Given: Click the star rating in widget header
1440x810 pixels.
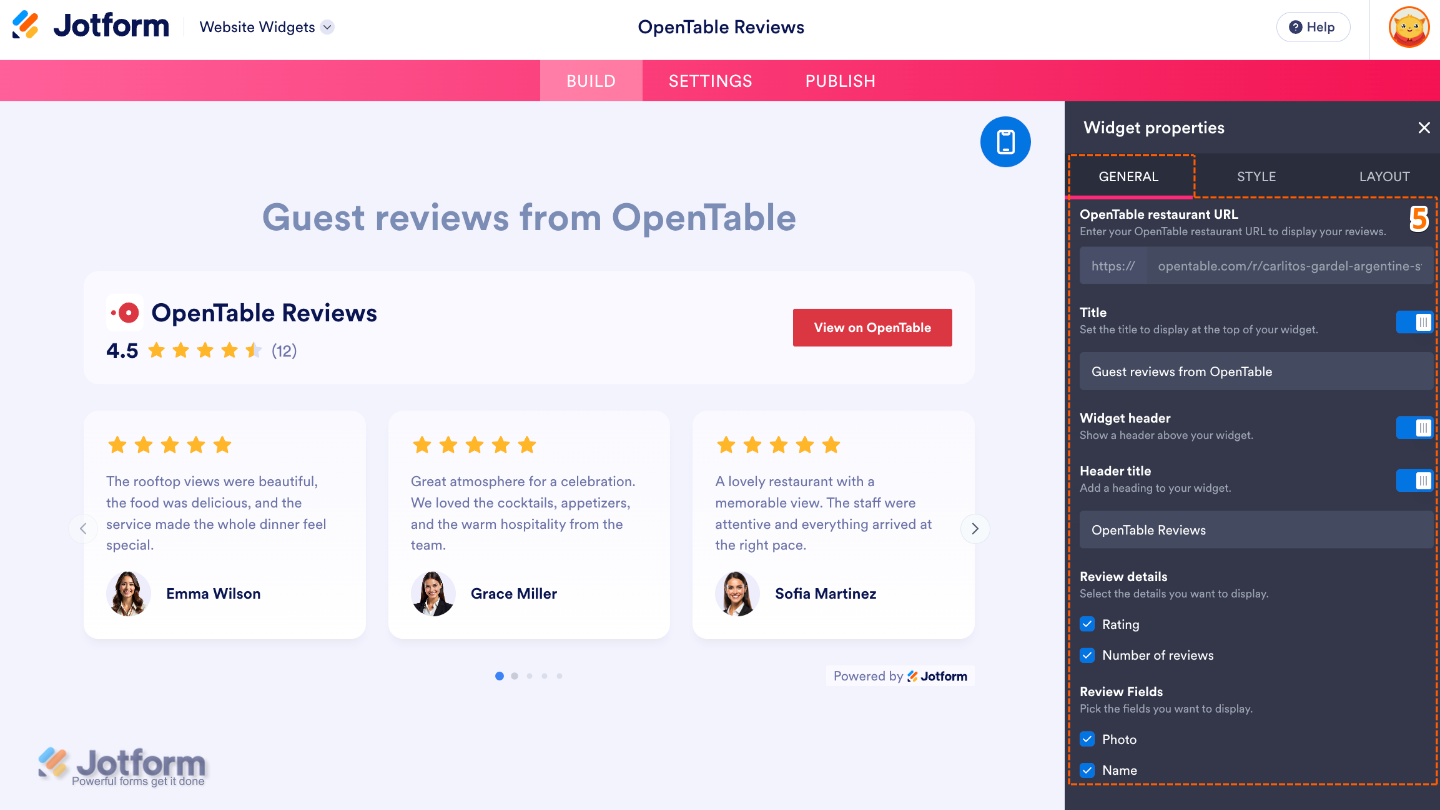Looking at the screenshot, I should pos(205,350).
